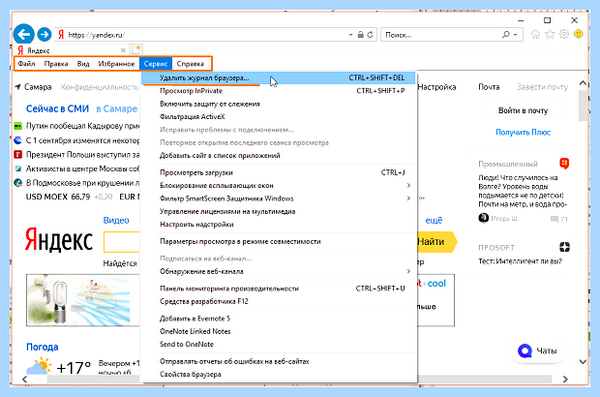
Task: Open a new tab button
Action: pyautogui.click(x=136, y=50)
